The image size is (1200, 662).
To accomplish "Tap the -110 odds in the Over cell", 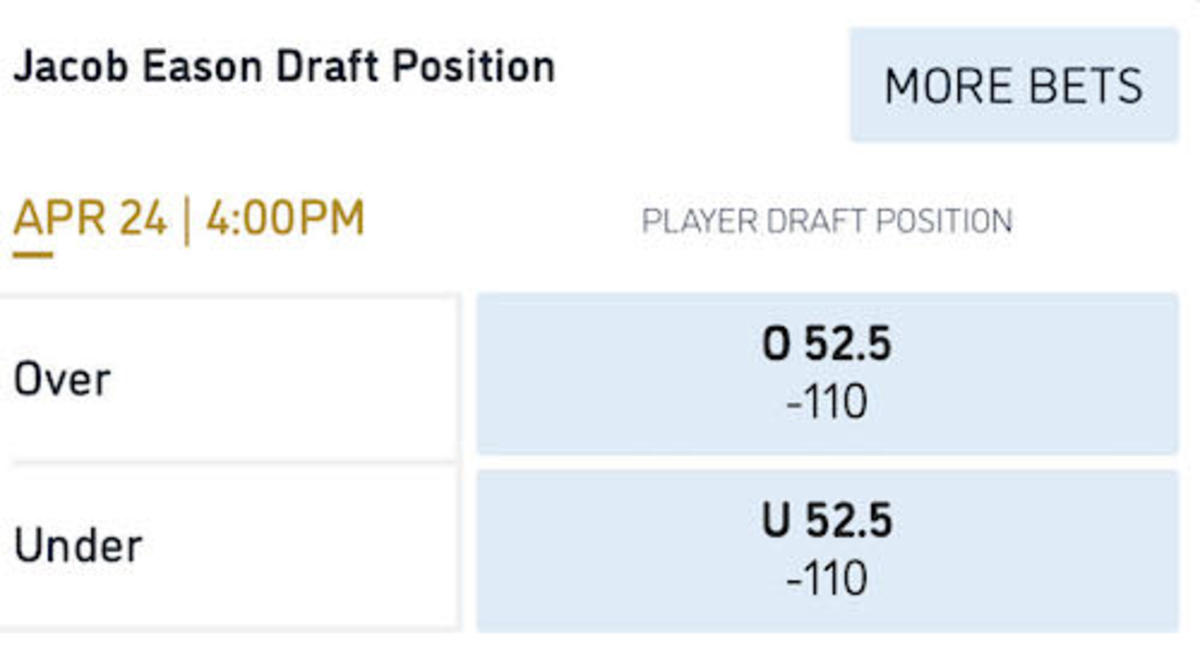I will [x=827, y=403].
